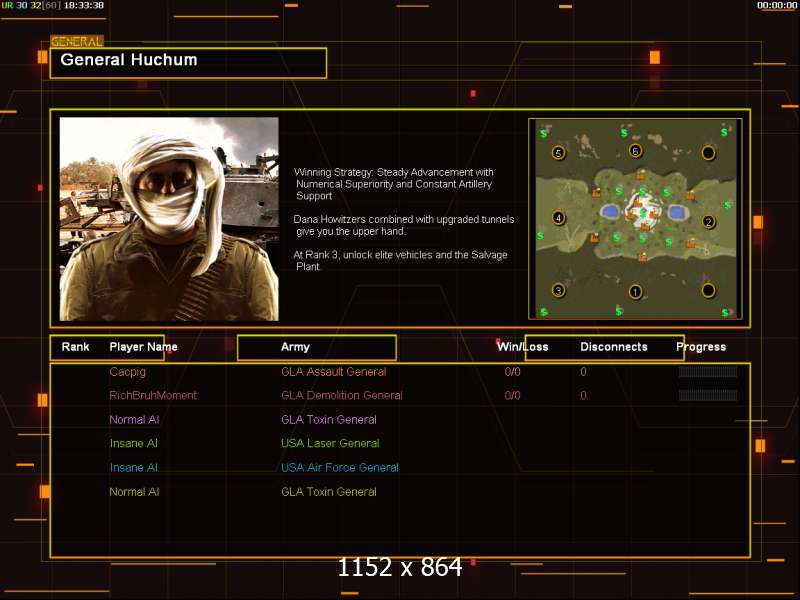Screen dimensions: 800x600
Task: Click USA Laser General army entry
Action: 330,443
